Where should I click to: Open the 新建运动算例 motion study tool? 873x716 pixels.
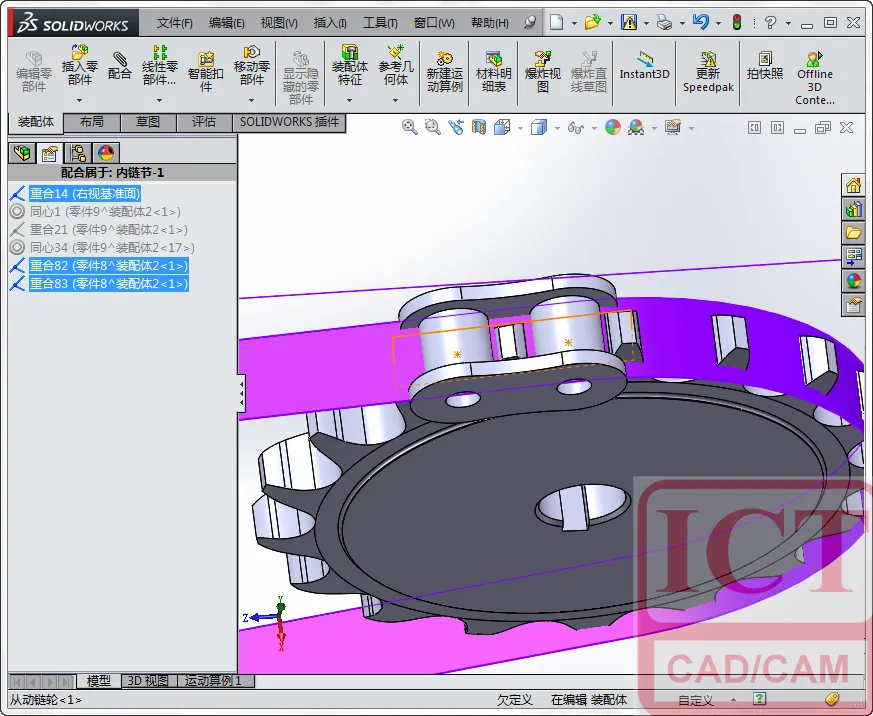point(444,72)
